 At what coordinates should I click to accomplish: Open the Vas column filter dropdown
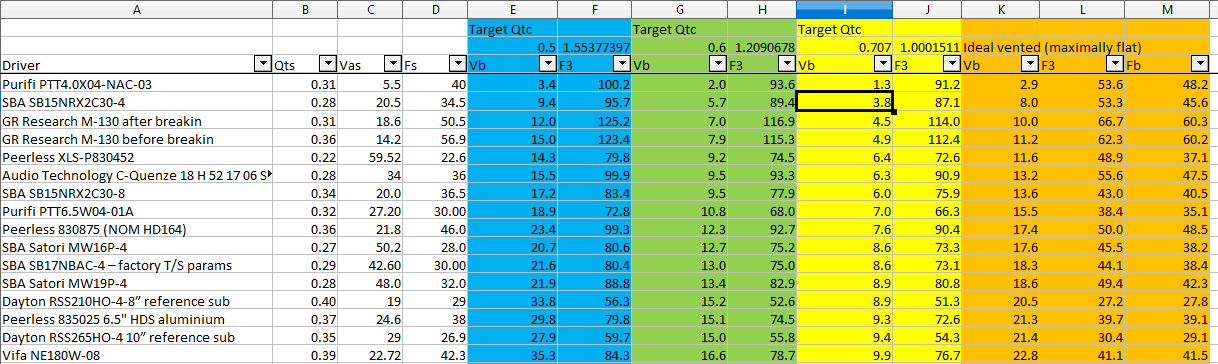point(392,65)
